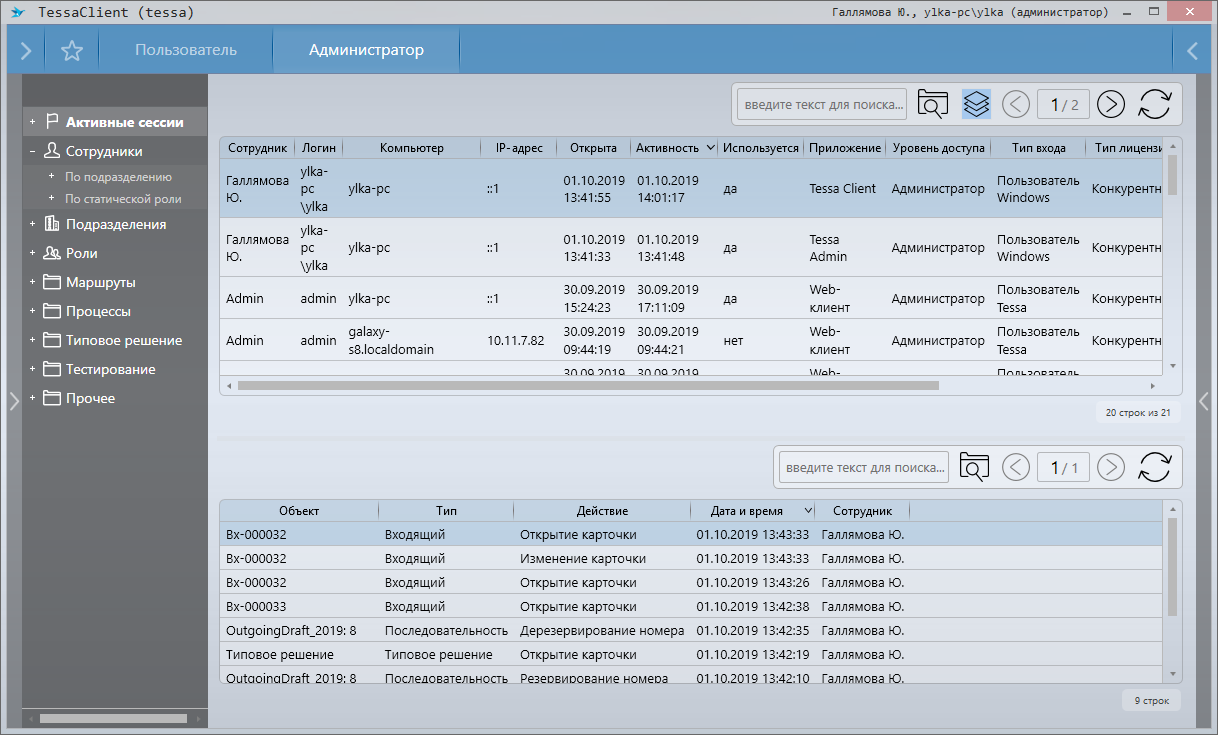Open По подразделению under Сотрудники
The width and height of the screenshot is (1218, 735).
(x=118, y=177)
